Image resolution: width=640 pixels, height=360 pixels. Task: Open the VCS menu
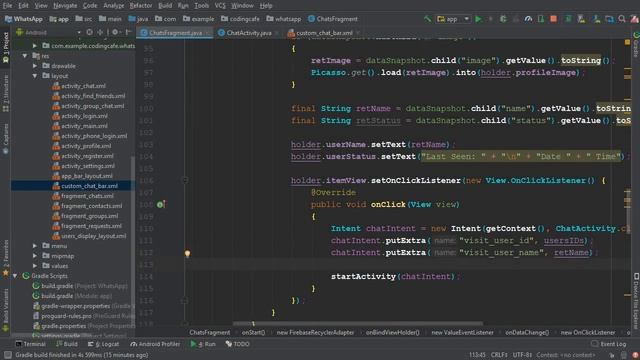[x=220, y=5]
